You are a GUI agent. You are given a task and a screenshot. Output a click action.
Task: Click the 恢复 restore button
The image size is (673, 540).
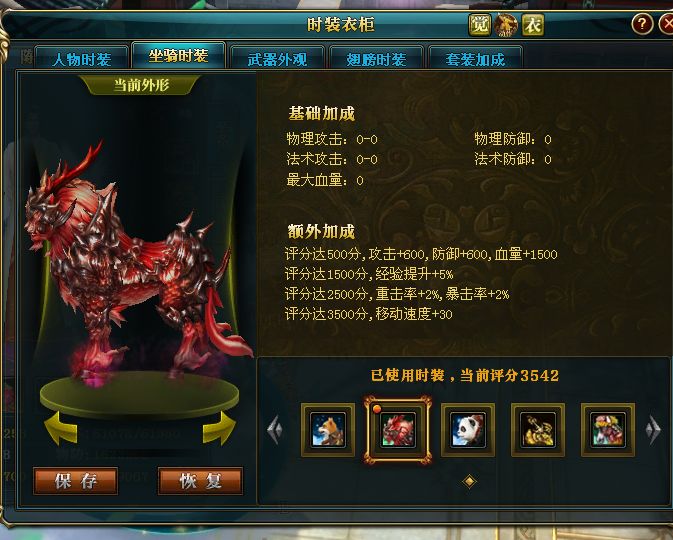point(200,481)
